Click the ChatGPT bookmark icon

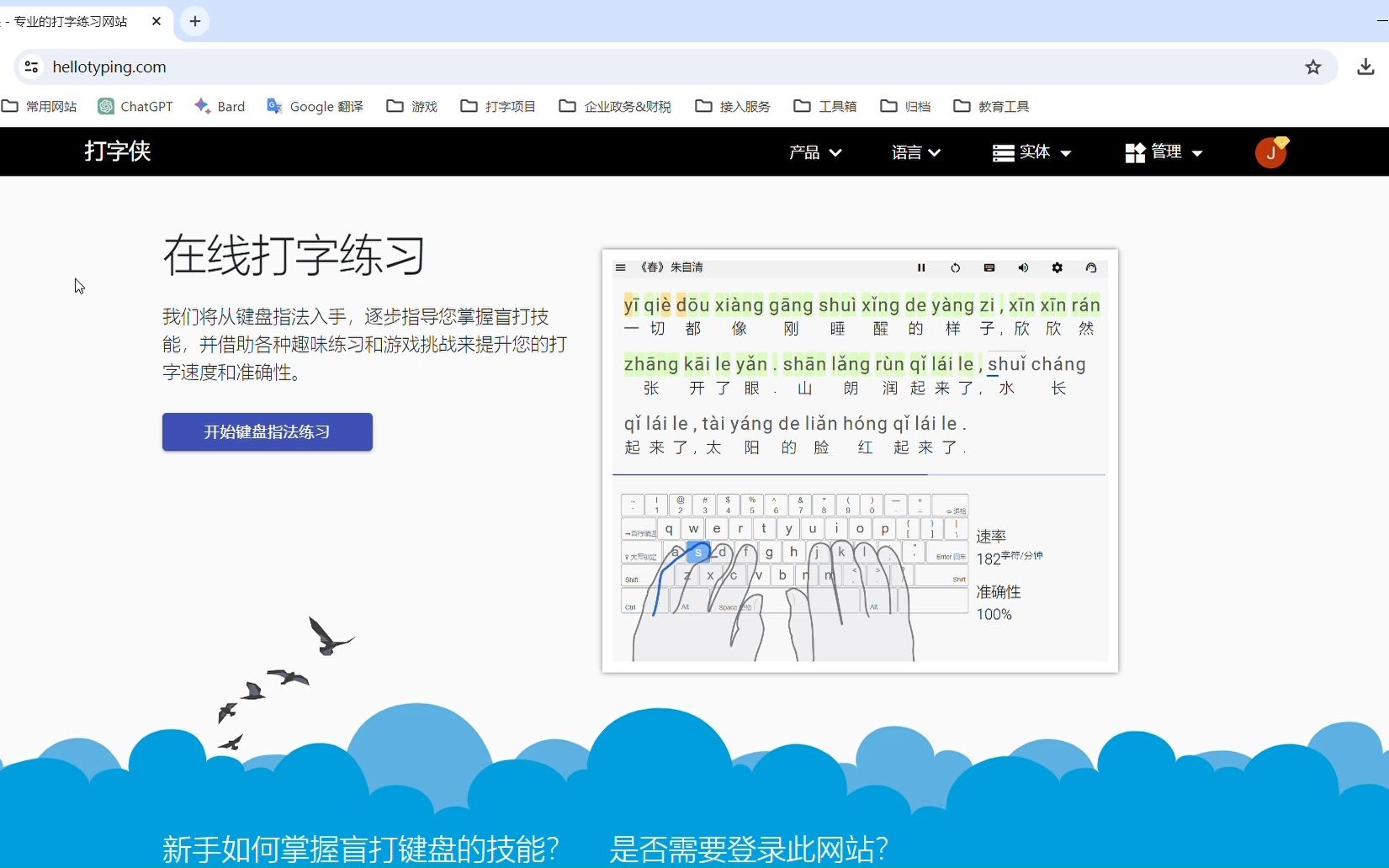click(x=105, y=106)
